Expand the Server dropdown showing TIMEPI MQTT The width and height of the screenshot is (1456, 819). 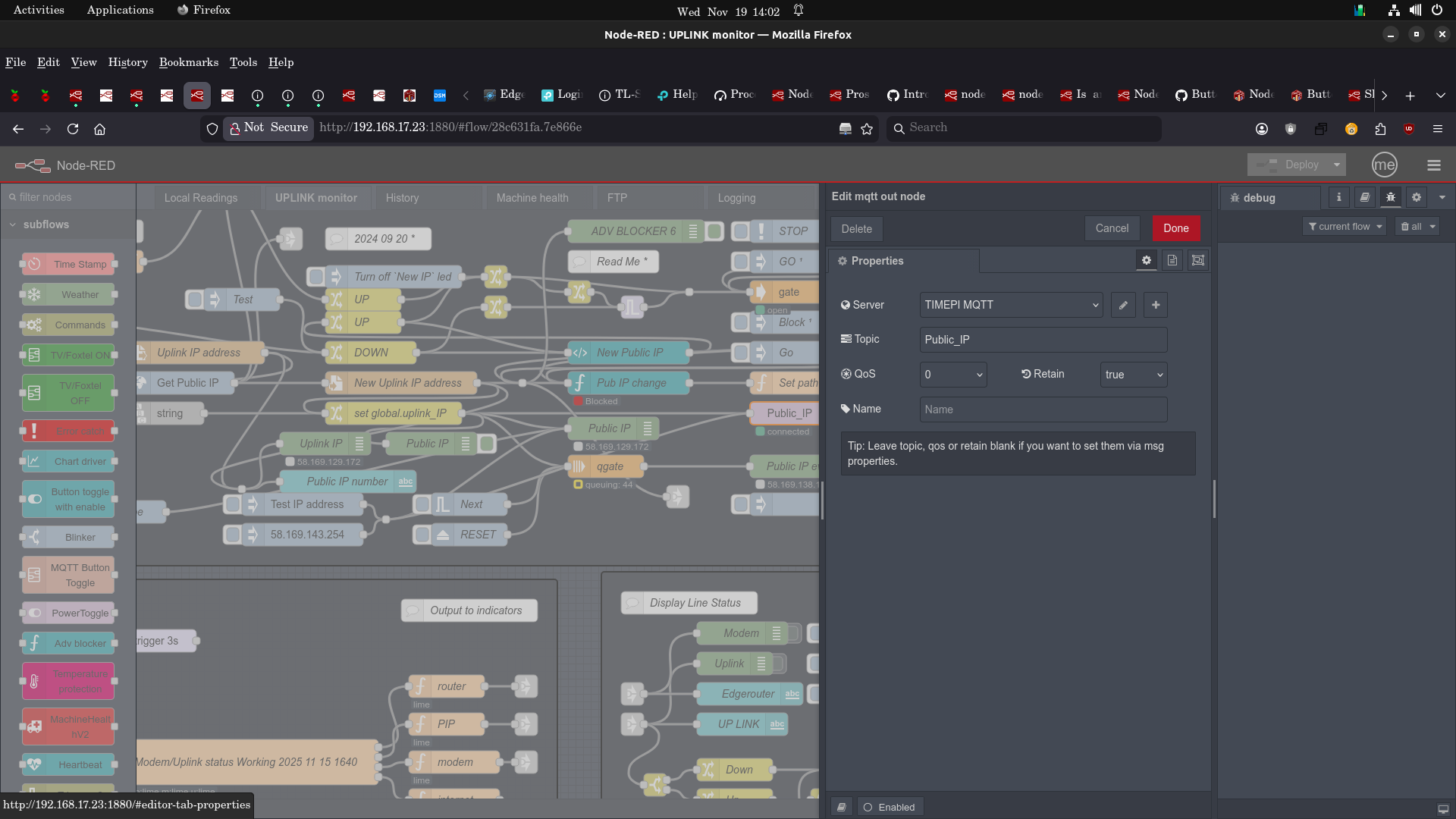[x=1011, y=305]
